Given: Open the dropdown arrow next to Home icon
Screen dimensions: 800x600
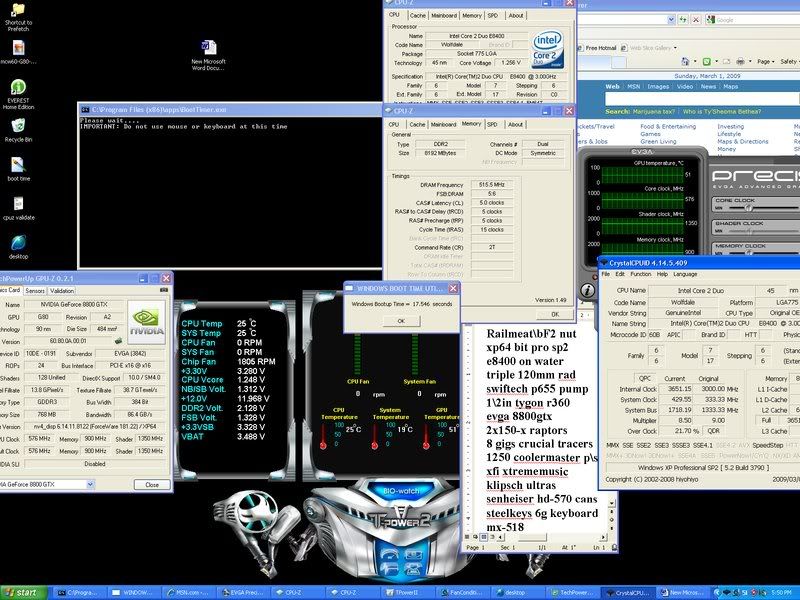Looking at the screenshot, I should [694, 61].
